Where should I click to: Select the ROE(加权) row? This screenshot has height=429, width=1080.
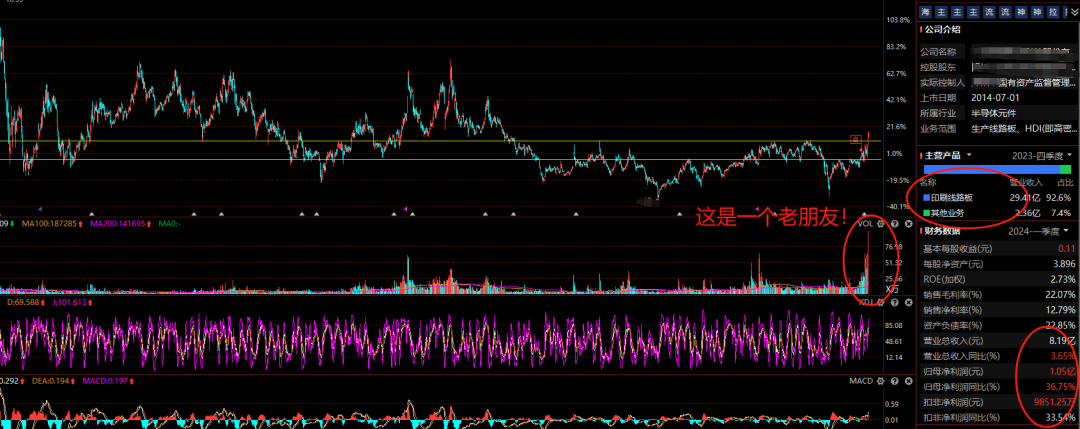point(998,279)
